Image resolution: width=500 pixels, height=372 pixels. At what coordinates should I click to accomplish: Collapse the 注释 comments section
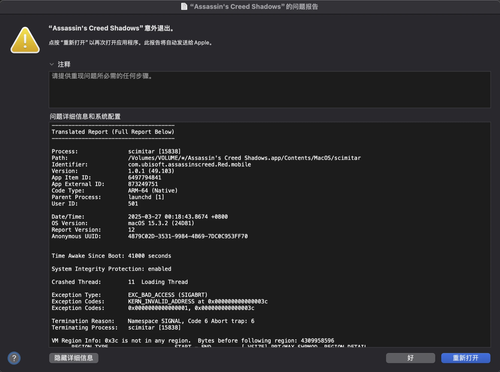click(x=52, y=64)
